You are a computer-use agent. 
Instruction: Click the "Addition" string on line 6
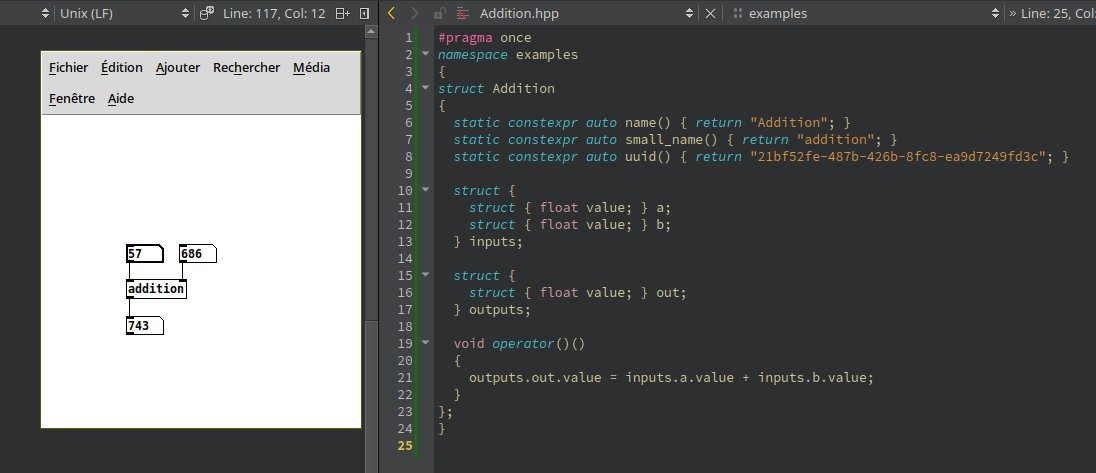[x=788, y=122]
